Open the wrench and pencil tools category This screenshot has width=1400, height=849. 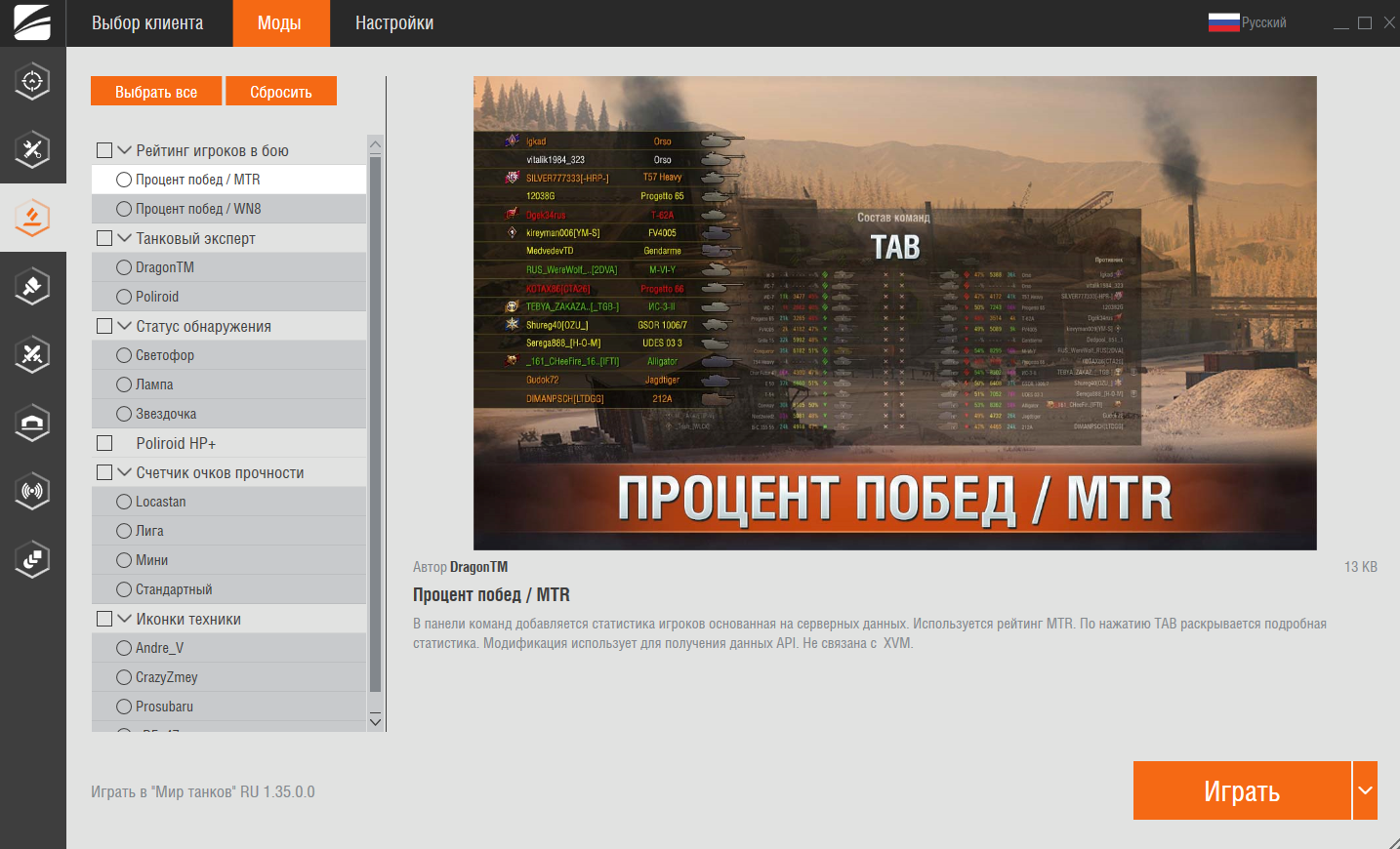click(x=32, y=149)
